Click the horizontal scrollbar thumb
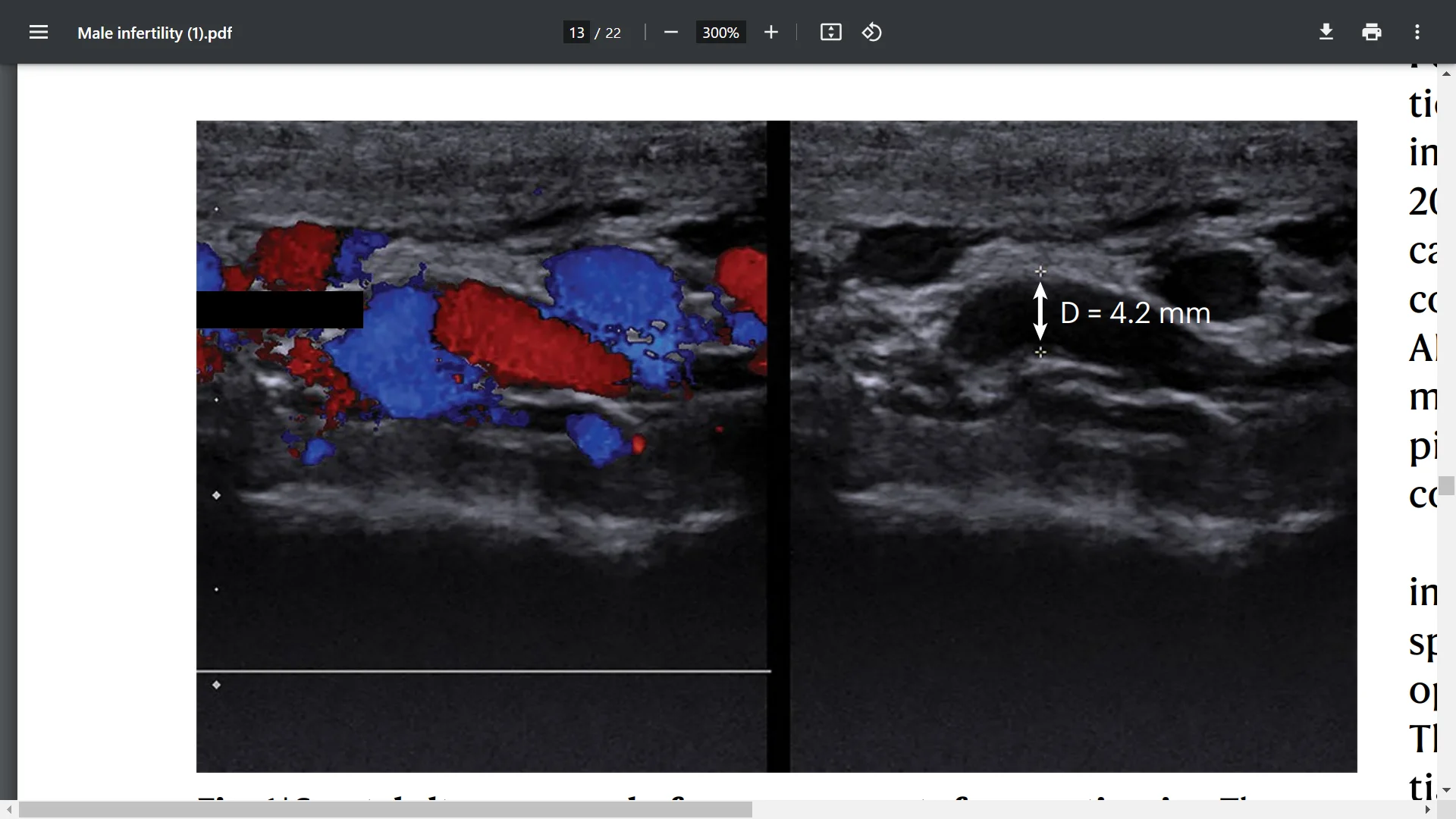Image resolution: width=1456 pixels, height=819 pixels. 385,810
